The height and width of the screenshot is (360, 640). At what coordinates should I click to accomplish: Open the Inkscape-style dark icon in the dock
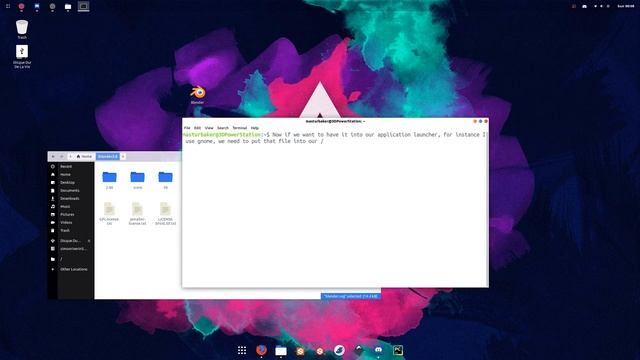359,350
